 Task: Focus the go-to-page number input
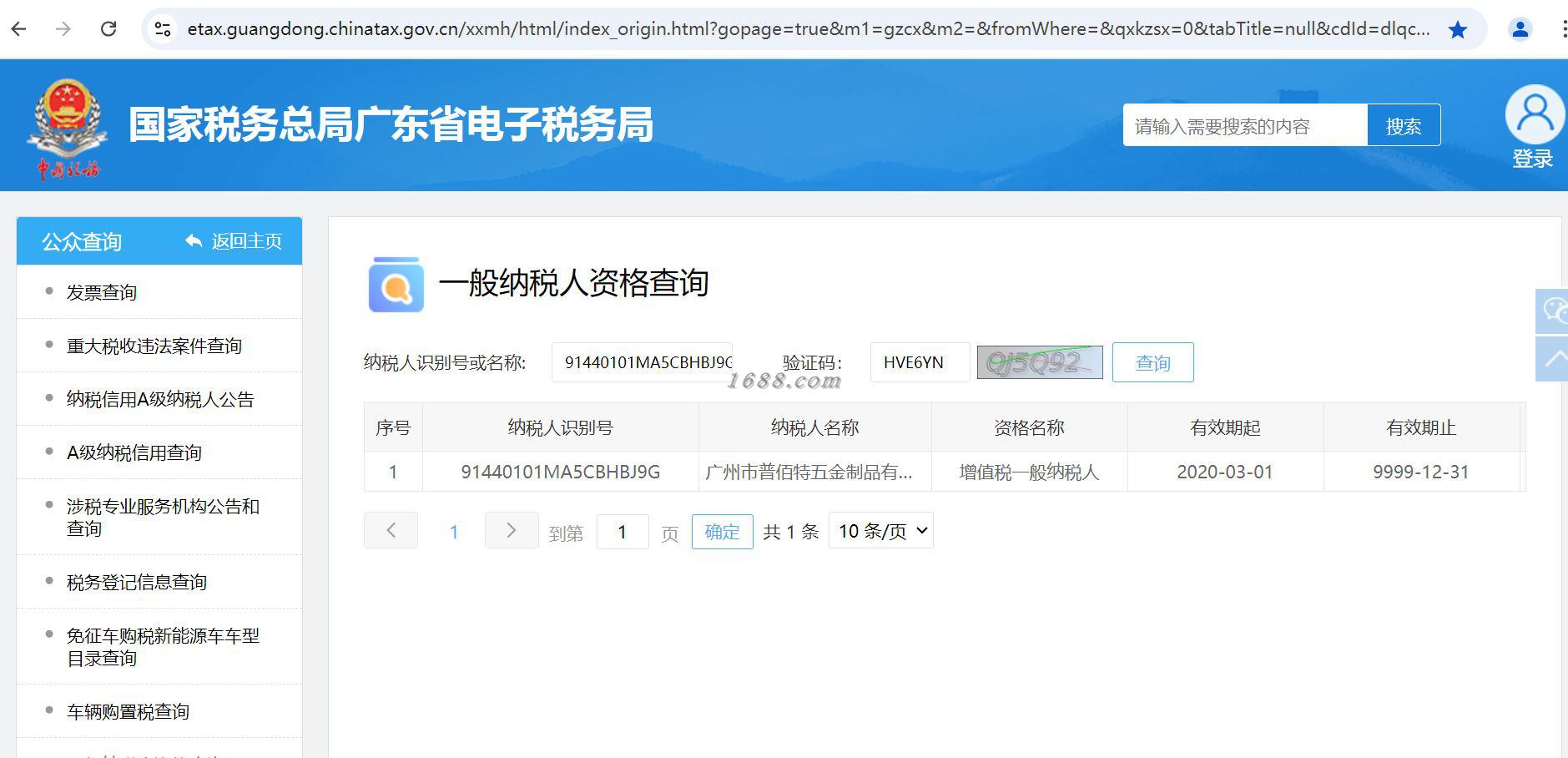[x=623, y=532]
